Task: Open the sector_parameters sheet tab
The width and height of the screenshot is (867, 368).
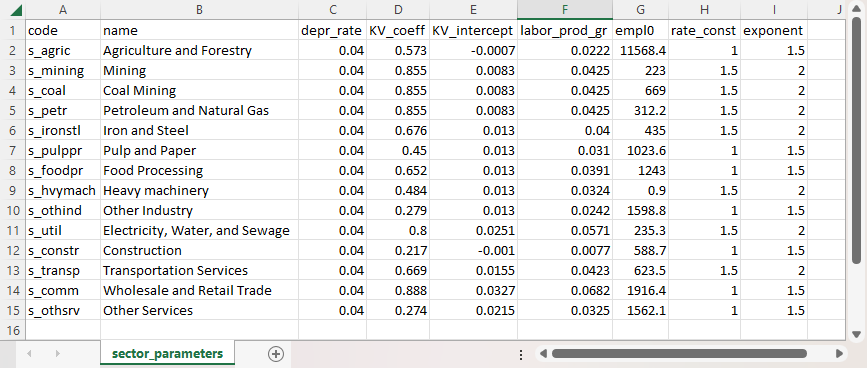Action: [x=168, y=354]
